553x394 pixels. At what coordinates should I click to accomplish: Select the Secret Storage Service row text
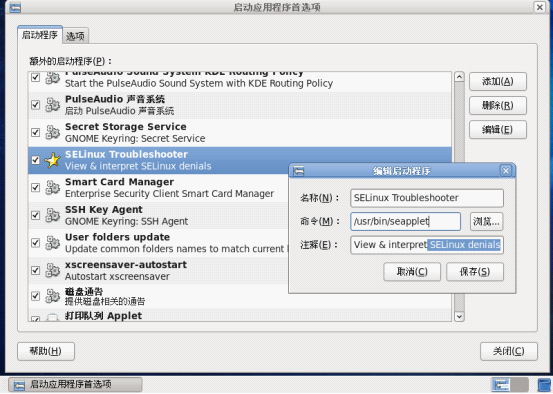point(135,132)
